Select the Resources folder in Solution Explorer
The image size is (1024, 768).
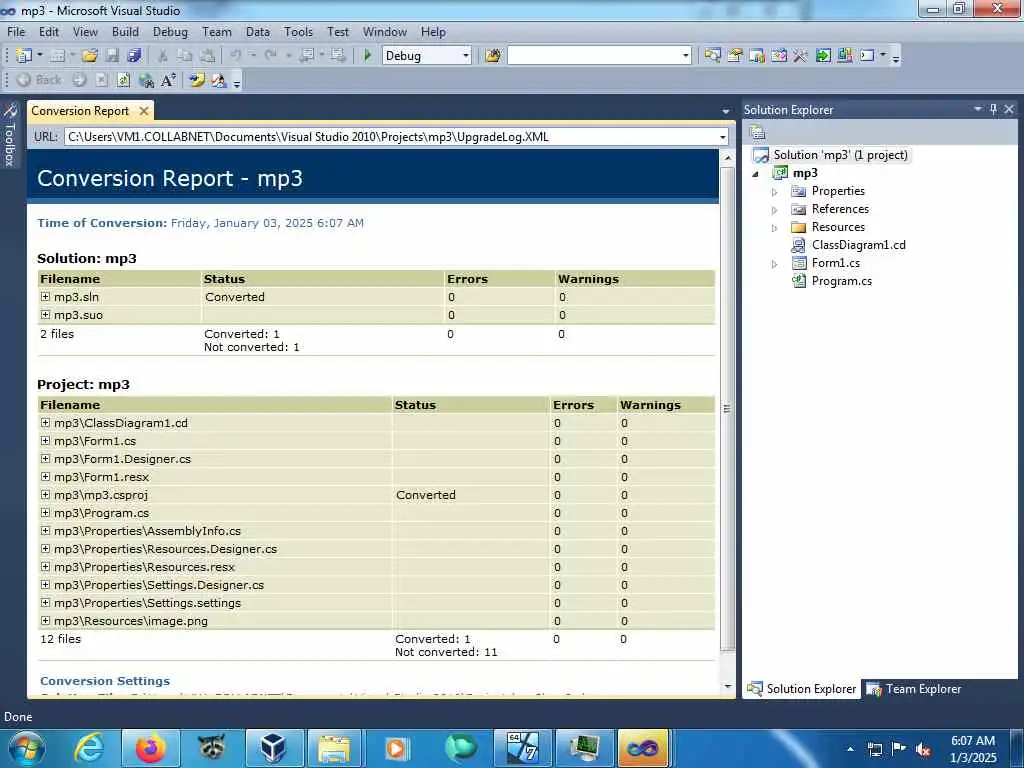[838, 227]
